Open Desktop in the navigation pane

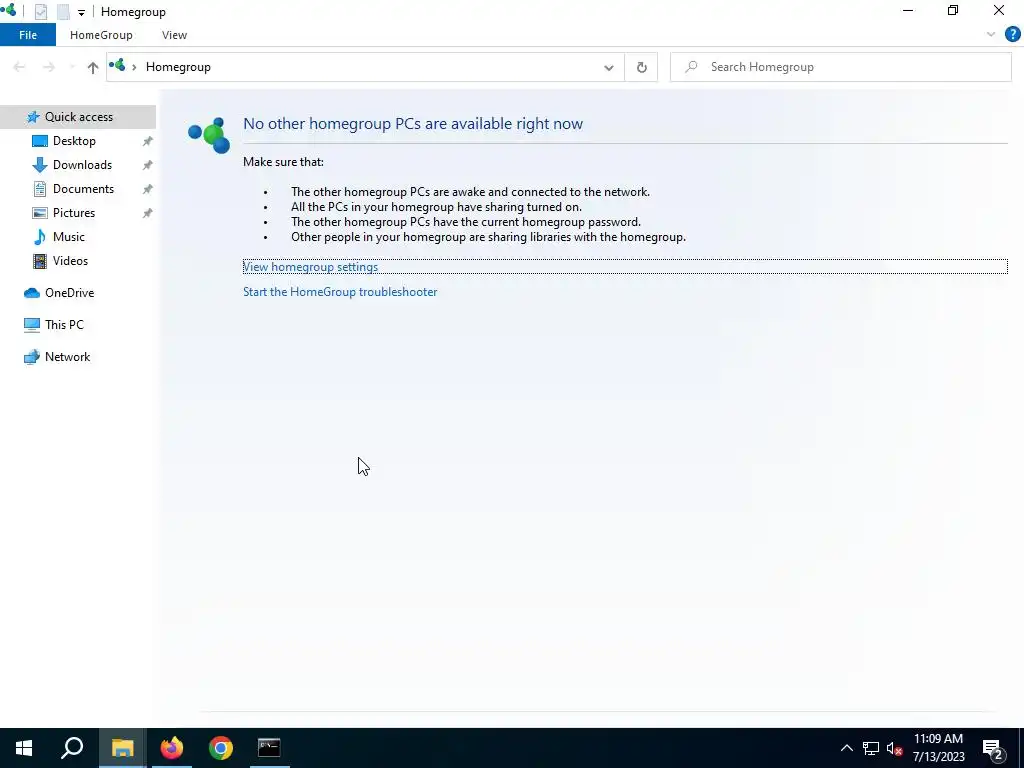(74, 141)
